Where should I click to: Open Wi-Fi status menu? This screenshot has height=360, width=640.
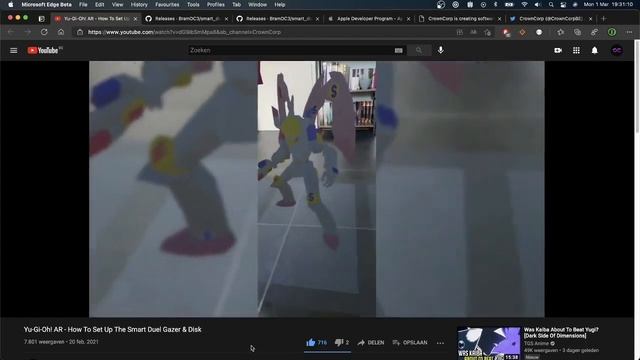[x=524, y=4]
